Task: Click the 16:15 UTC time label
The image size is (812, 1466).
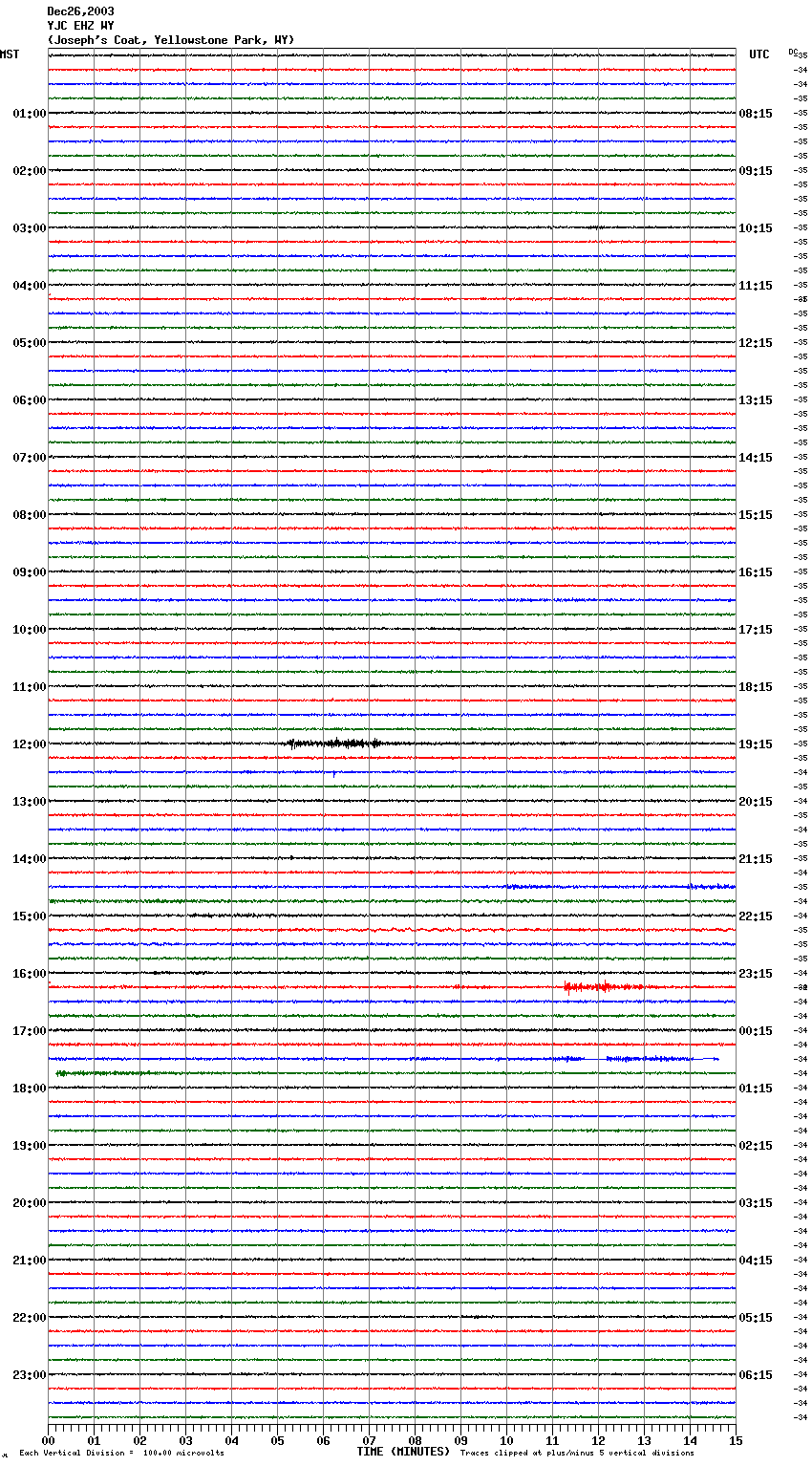Action: tap(756, 572)
